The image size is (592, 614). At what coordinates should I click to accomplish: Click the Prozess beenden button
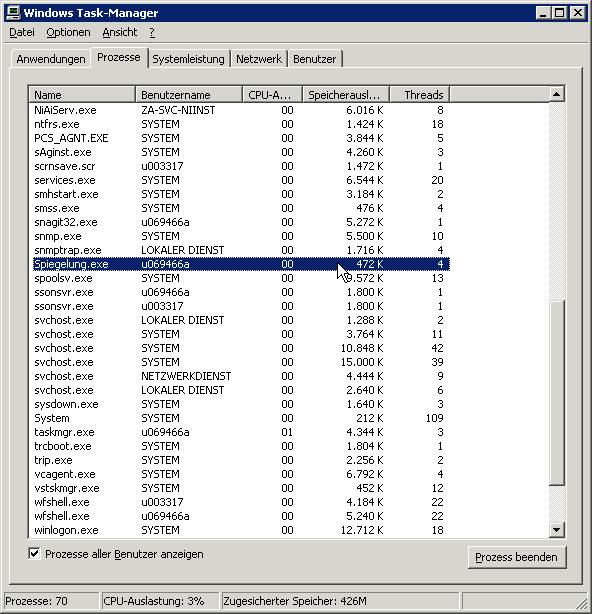click(x=516, y=557)
